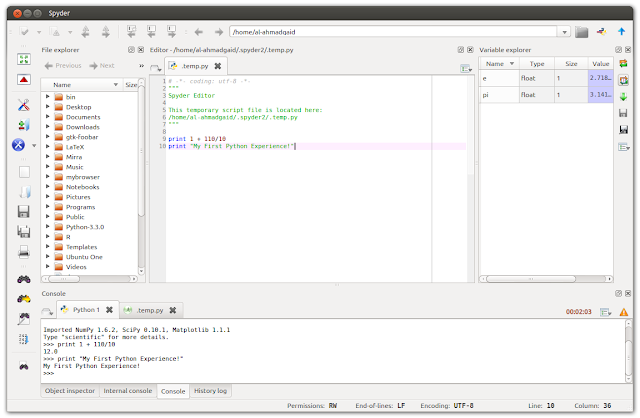The width and height of the screenshot is (640, 418).
Task: Expand the LaTeX folder
Action: coord(47,147)
